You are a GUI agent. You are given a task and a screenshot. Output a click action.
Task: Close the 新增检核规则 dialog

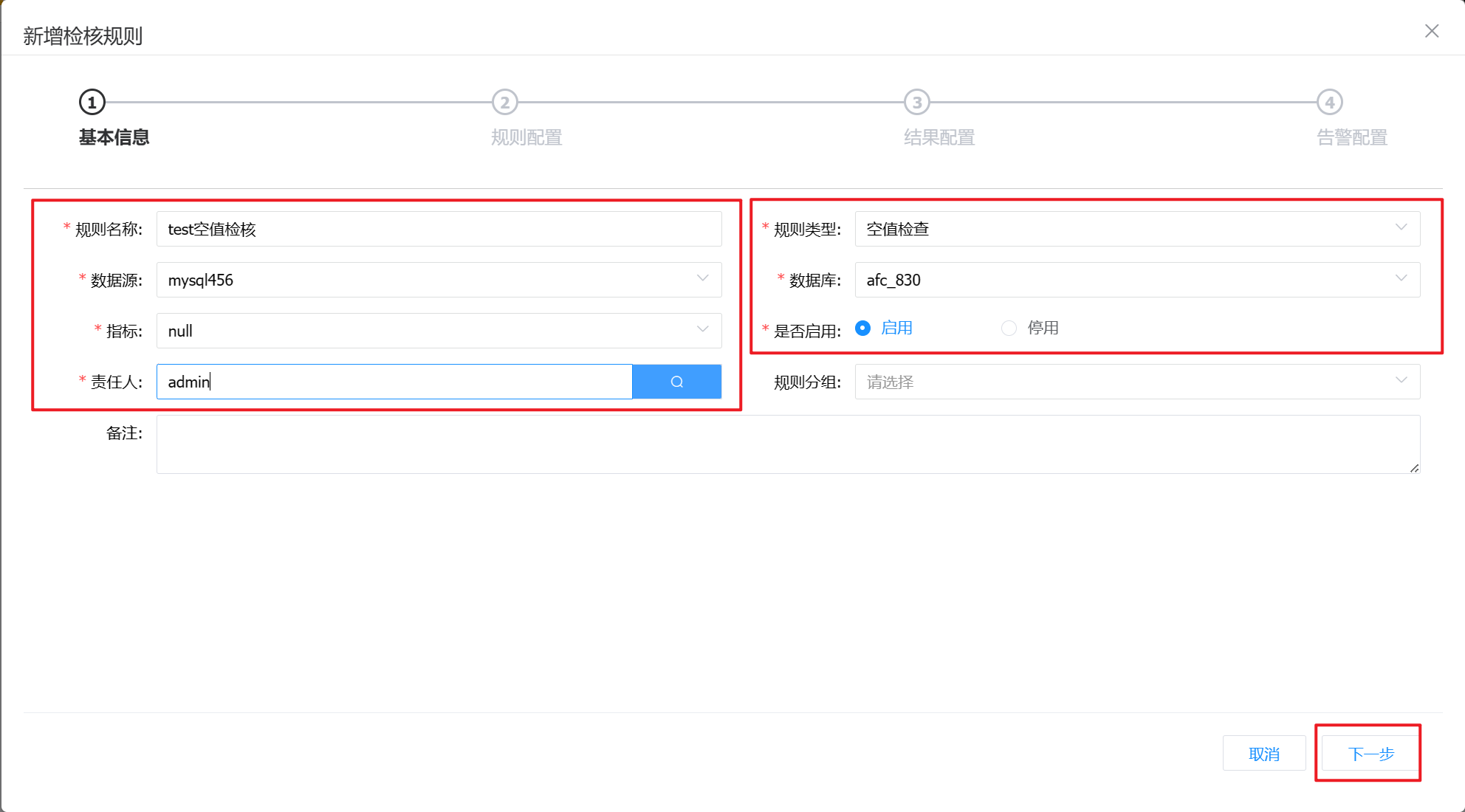click(x=1432, y=31)
